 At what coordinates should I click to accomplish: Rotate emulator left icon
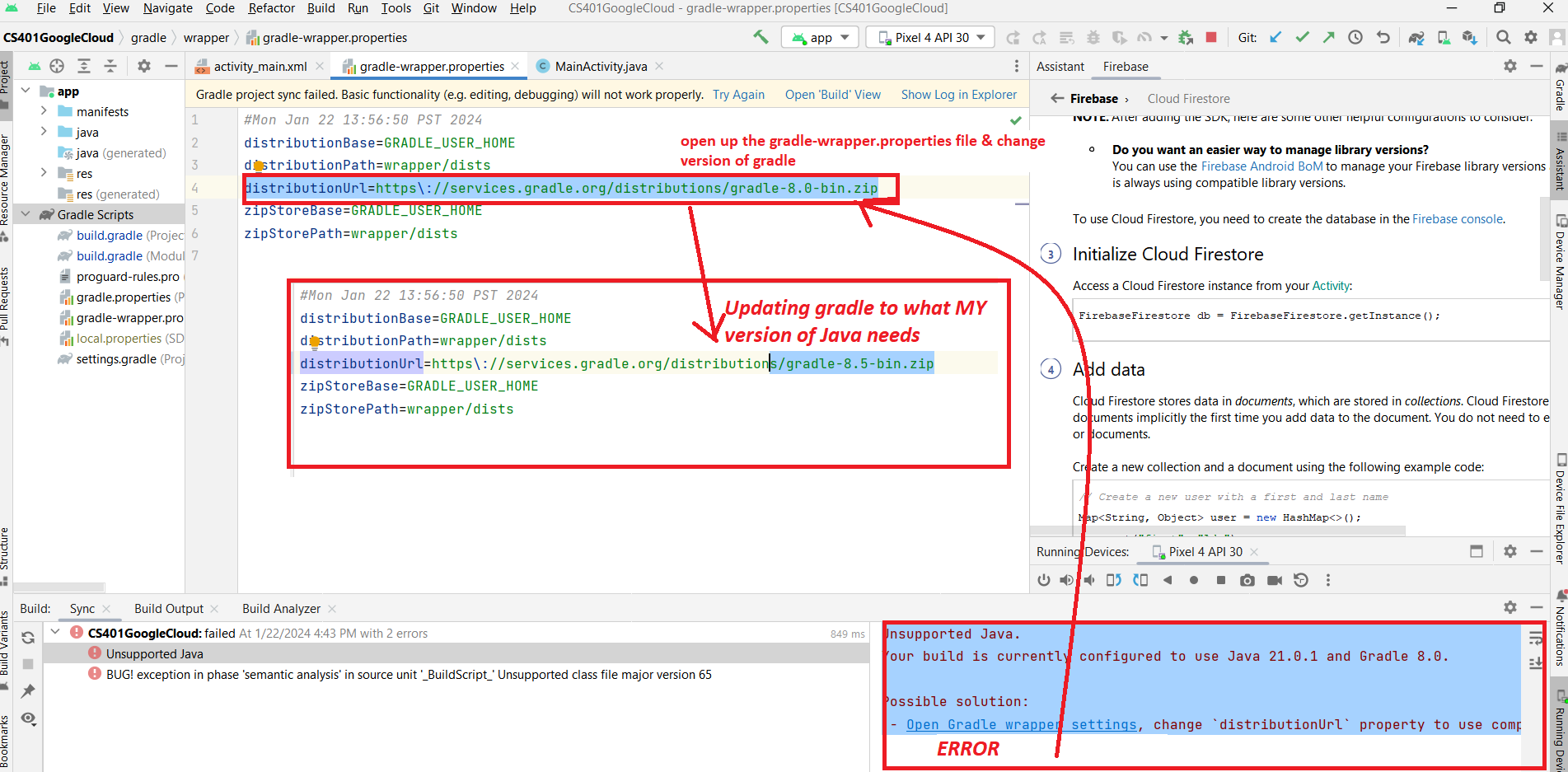coord(1113,580)
